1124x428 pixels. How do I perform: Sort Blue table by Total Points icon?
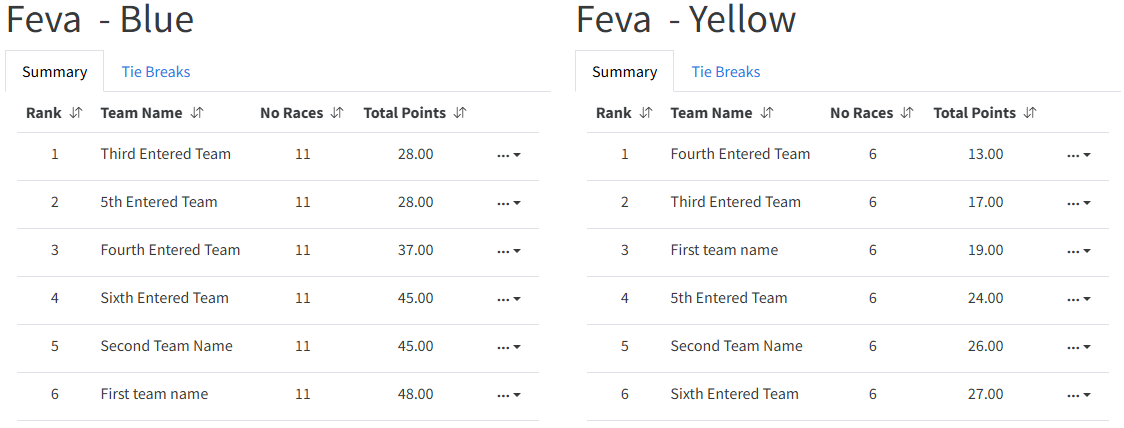coord(460,113)
